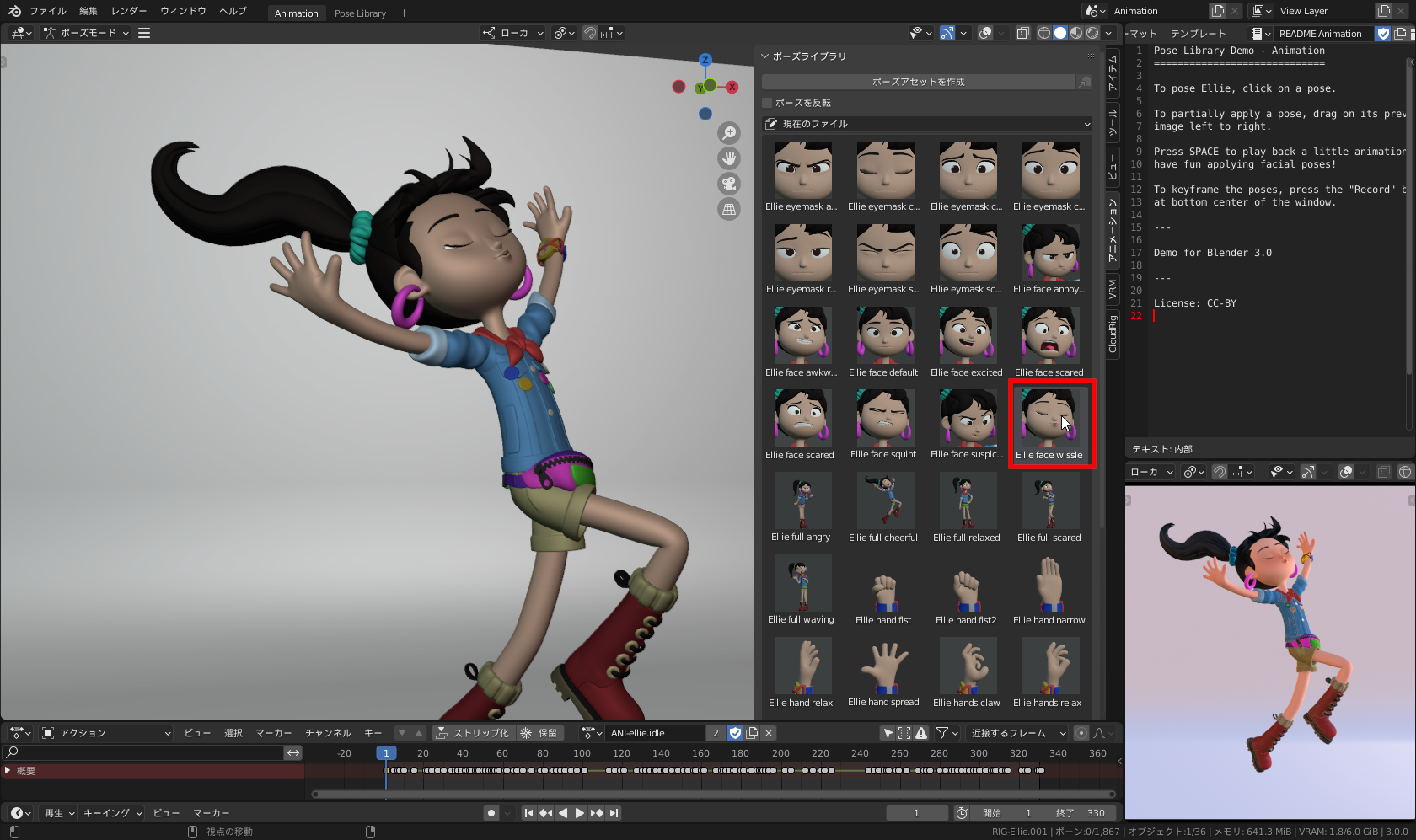
Task: Click the play animation button in timeline
Action: [580, 813]
